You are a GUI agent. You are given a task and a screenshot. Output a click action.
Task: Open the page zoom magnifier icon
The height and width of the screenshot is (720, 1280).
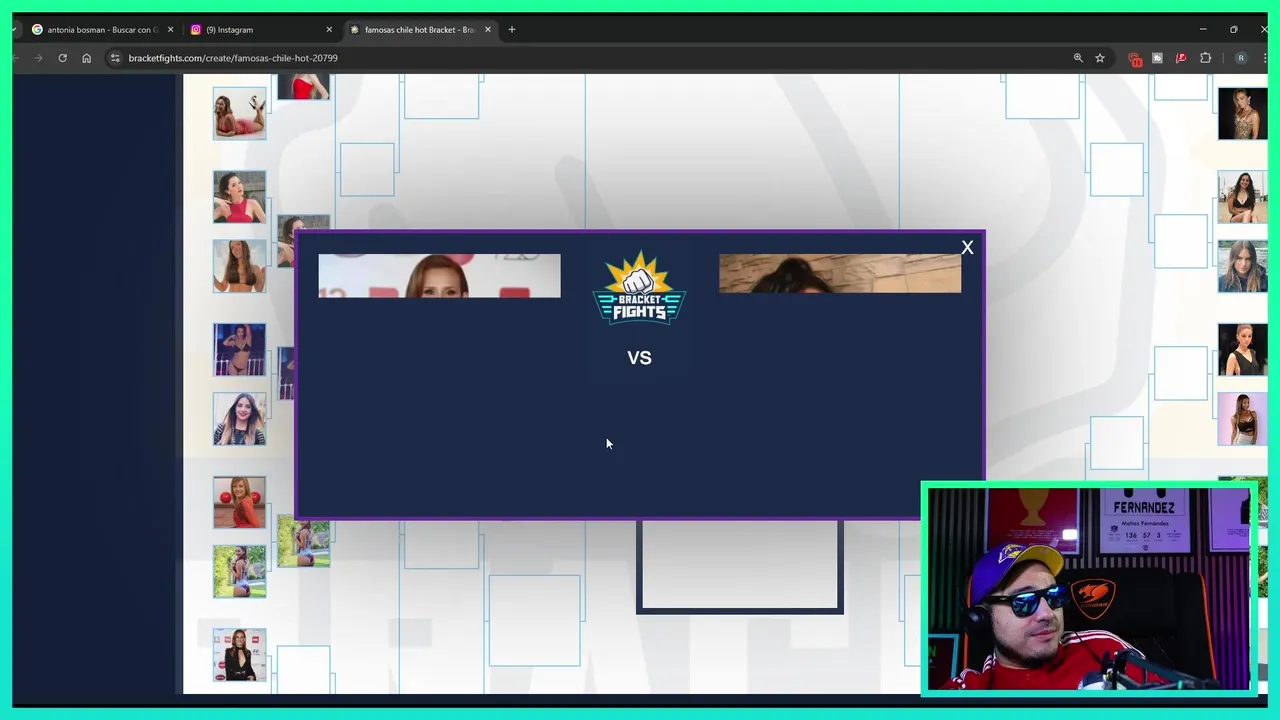[x=1078, y=58]
